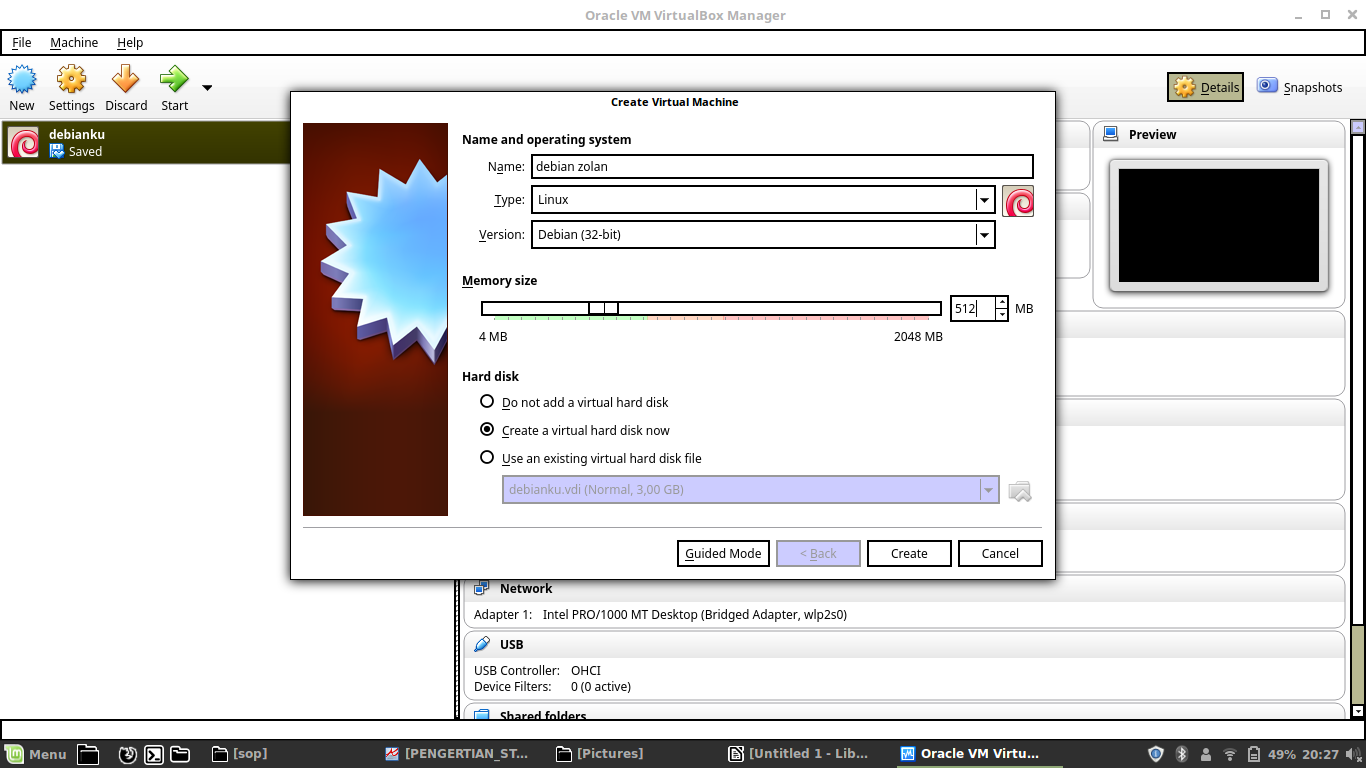Open the Mint Menu on the taskbar

(36, 754)
